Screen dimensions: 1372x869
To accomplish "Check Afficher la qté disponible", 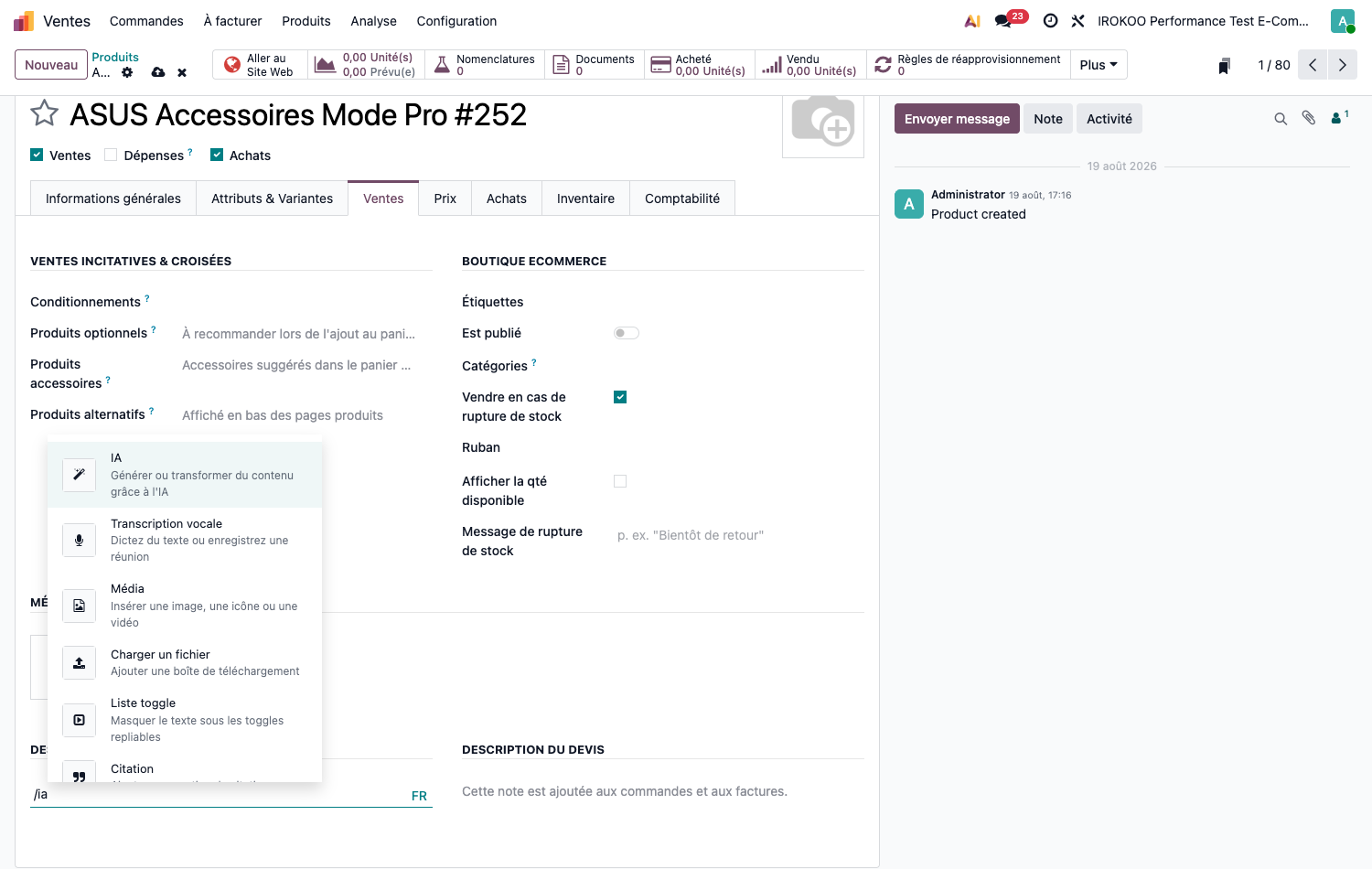I will (x=620, y=481).
